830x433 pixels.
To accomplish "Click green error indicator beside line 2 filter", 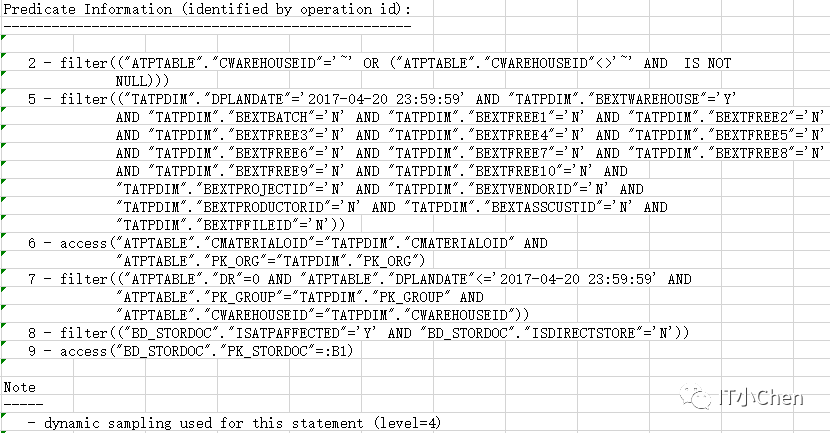I will tap(5, 57).
